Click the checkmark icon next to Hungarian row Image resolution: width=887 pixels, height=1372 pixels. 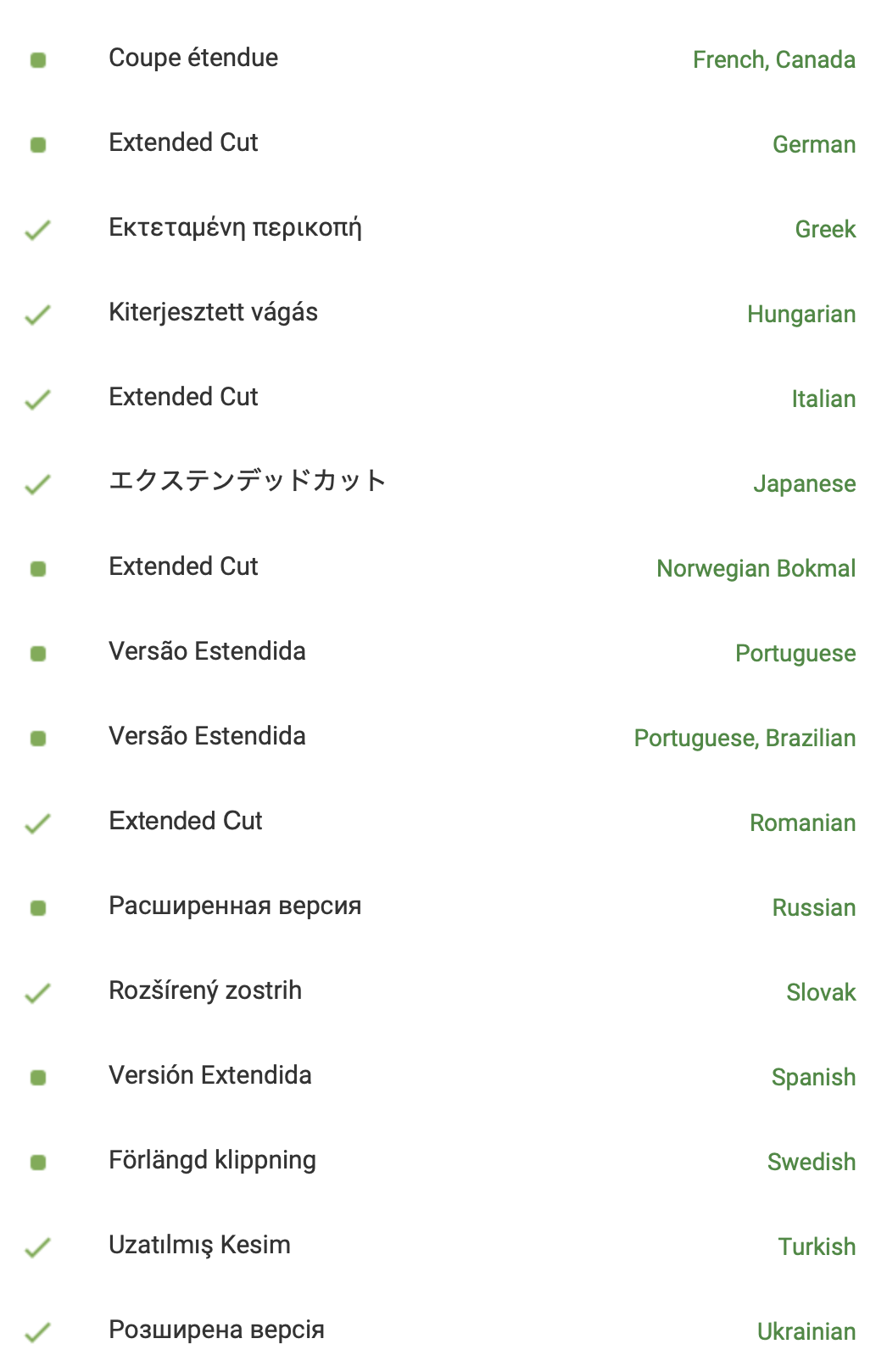(x=37, y=315)
